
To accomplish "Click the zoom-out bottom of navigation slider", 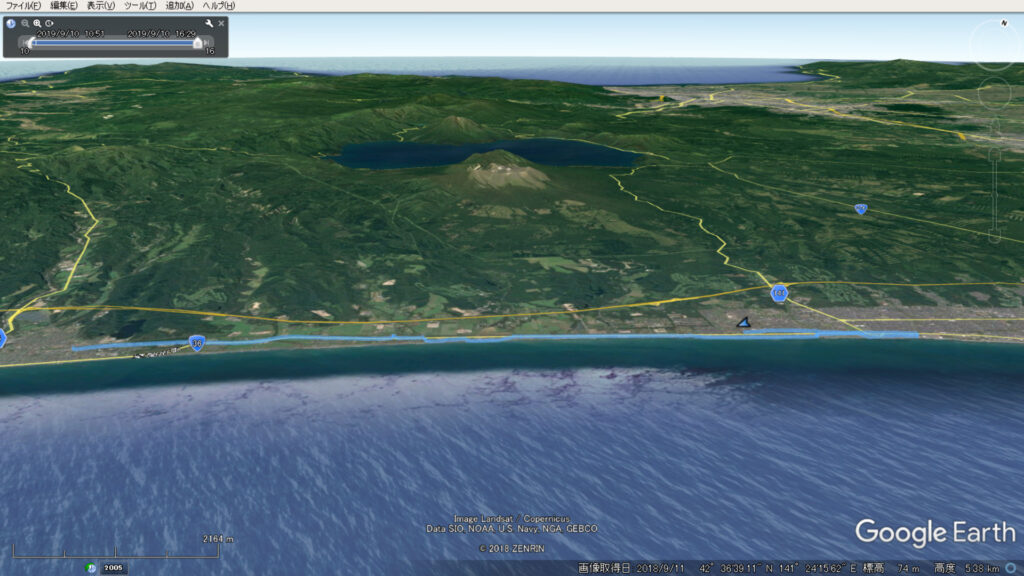I will 994,238.
